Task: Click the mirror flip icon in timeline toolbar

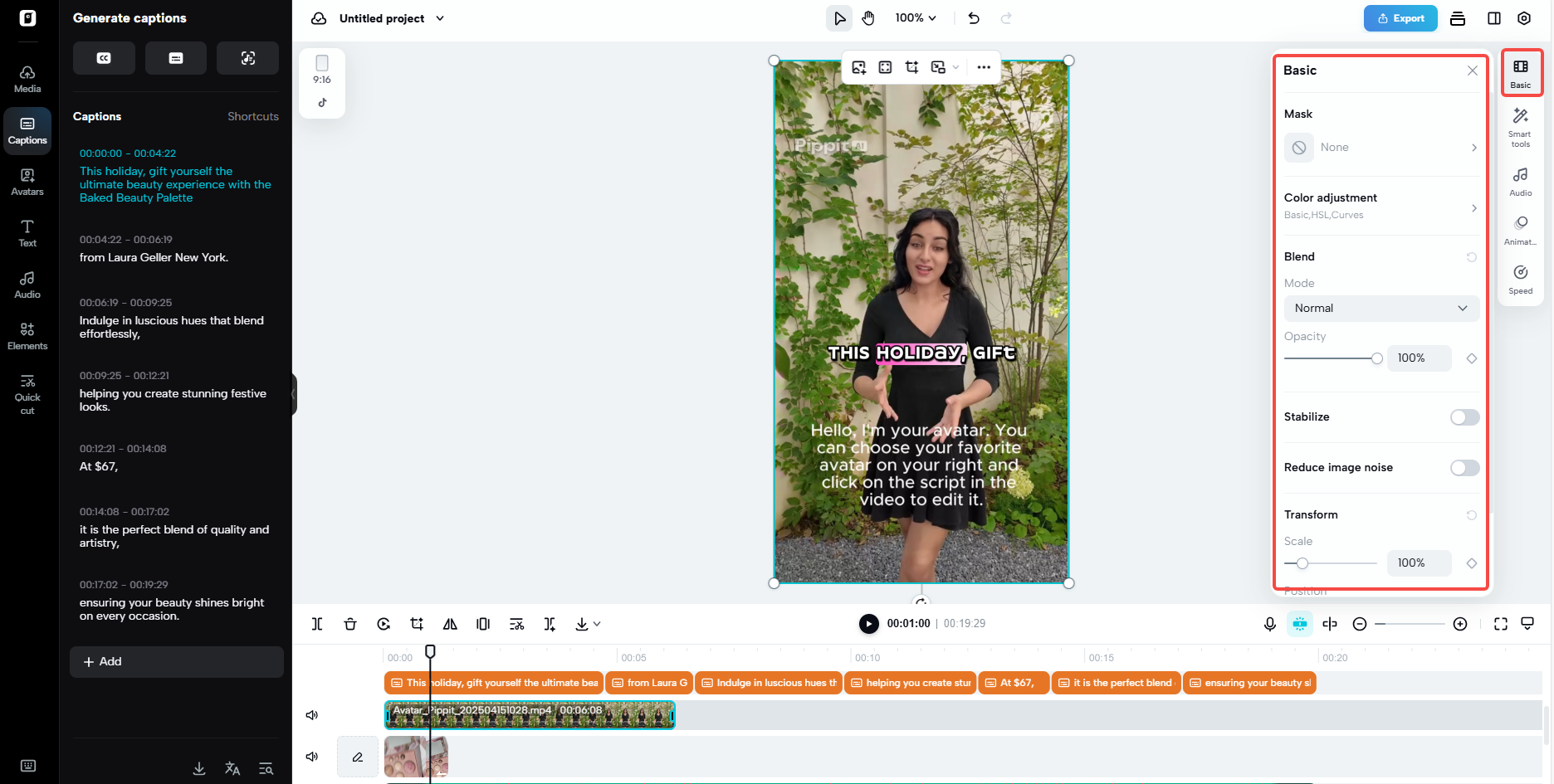Action: (x=450, y=624)
